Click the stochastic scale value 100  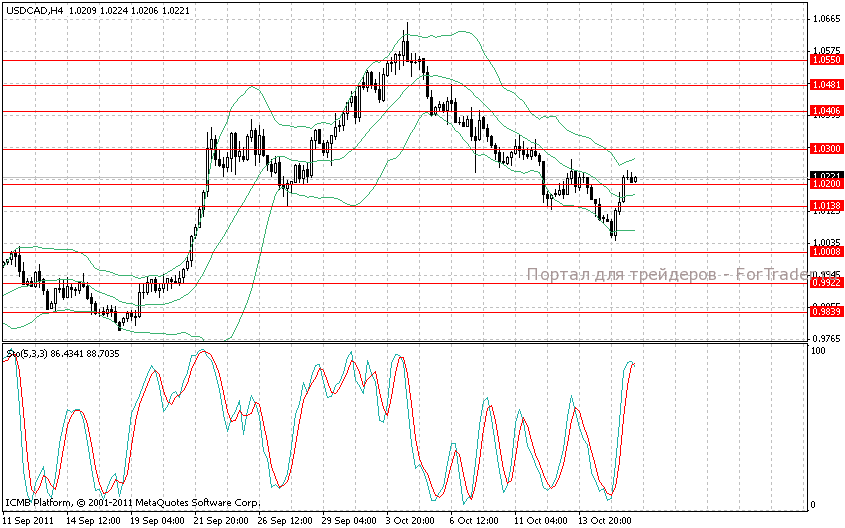click(x=819, y=351)
